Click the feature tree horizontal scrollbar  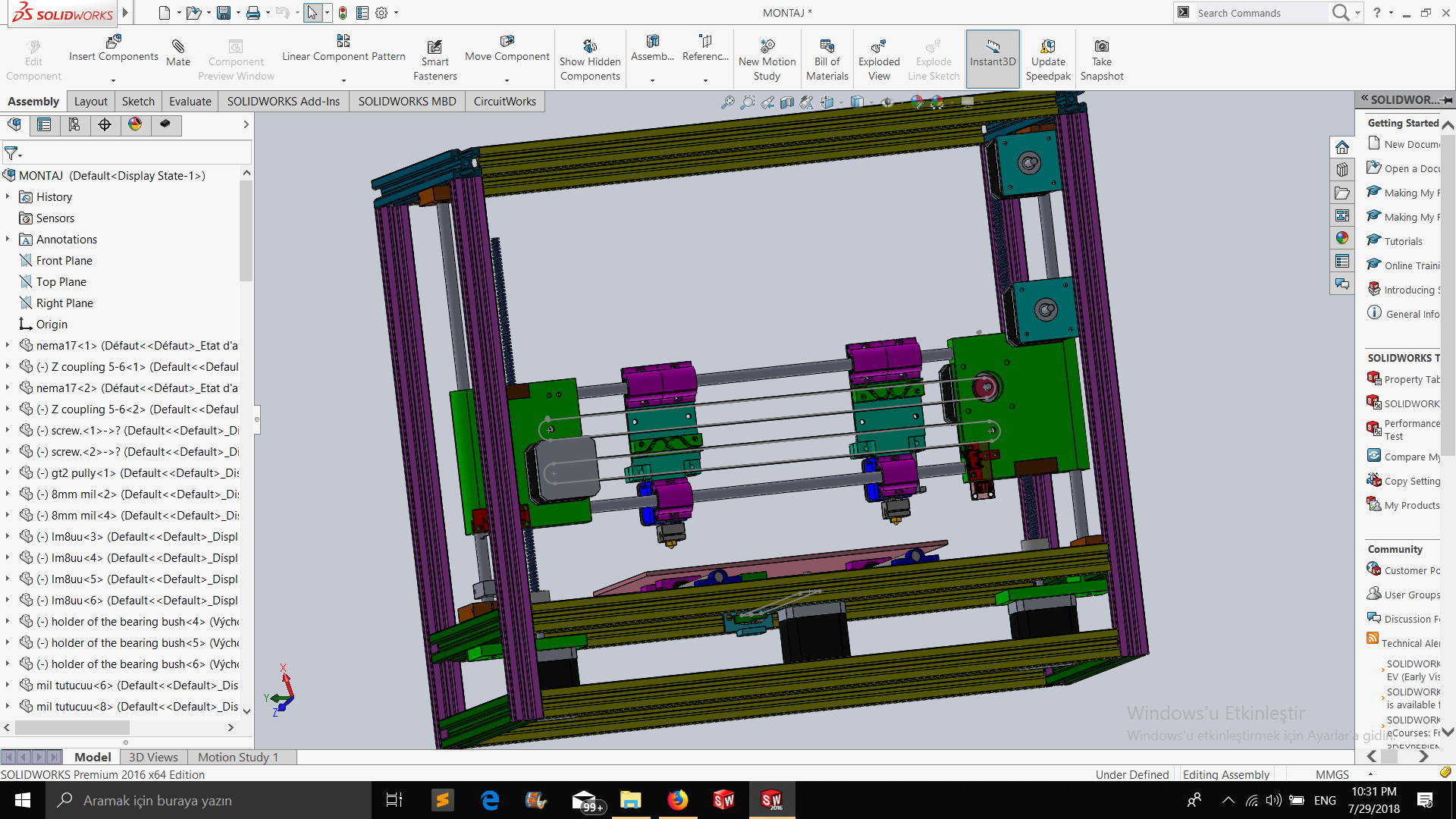(x=72, y=727)
